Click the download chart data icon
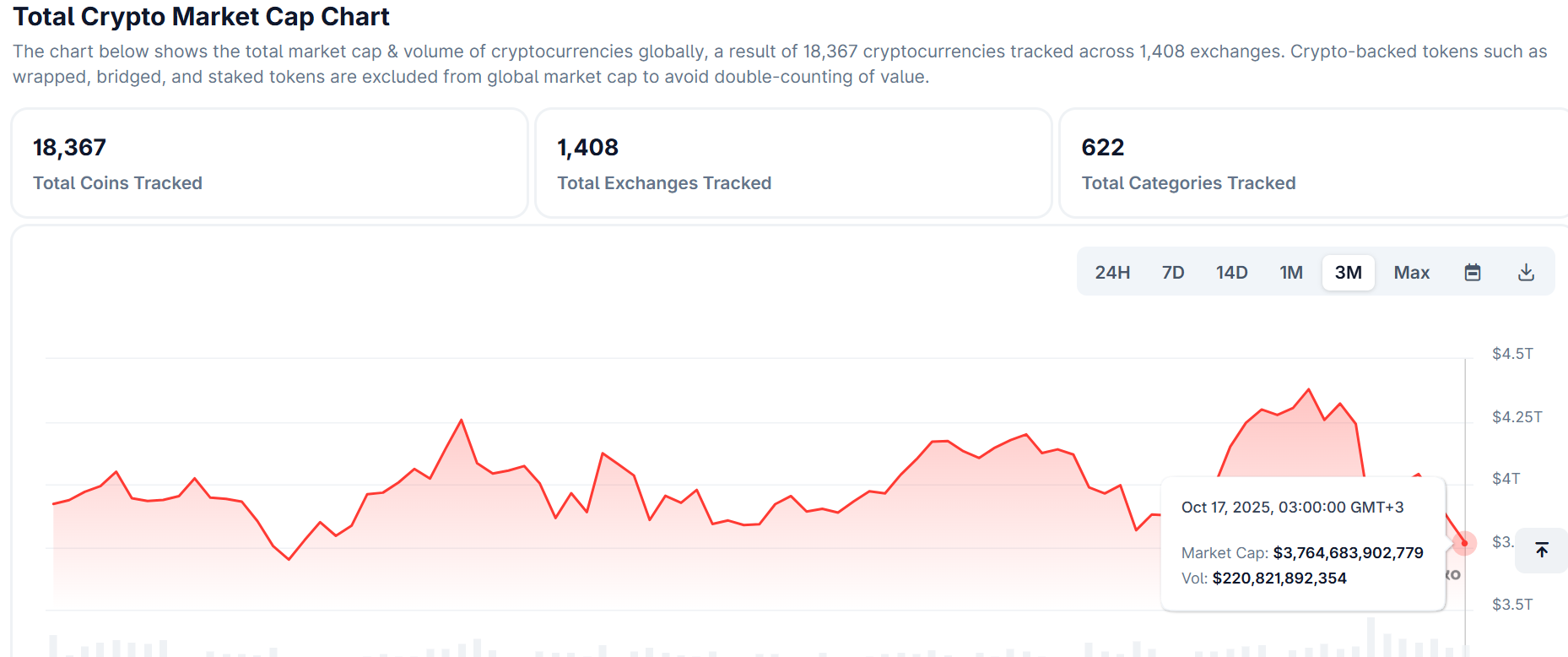This screenshot has height=657, width=1568. [1526, 272]
